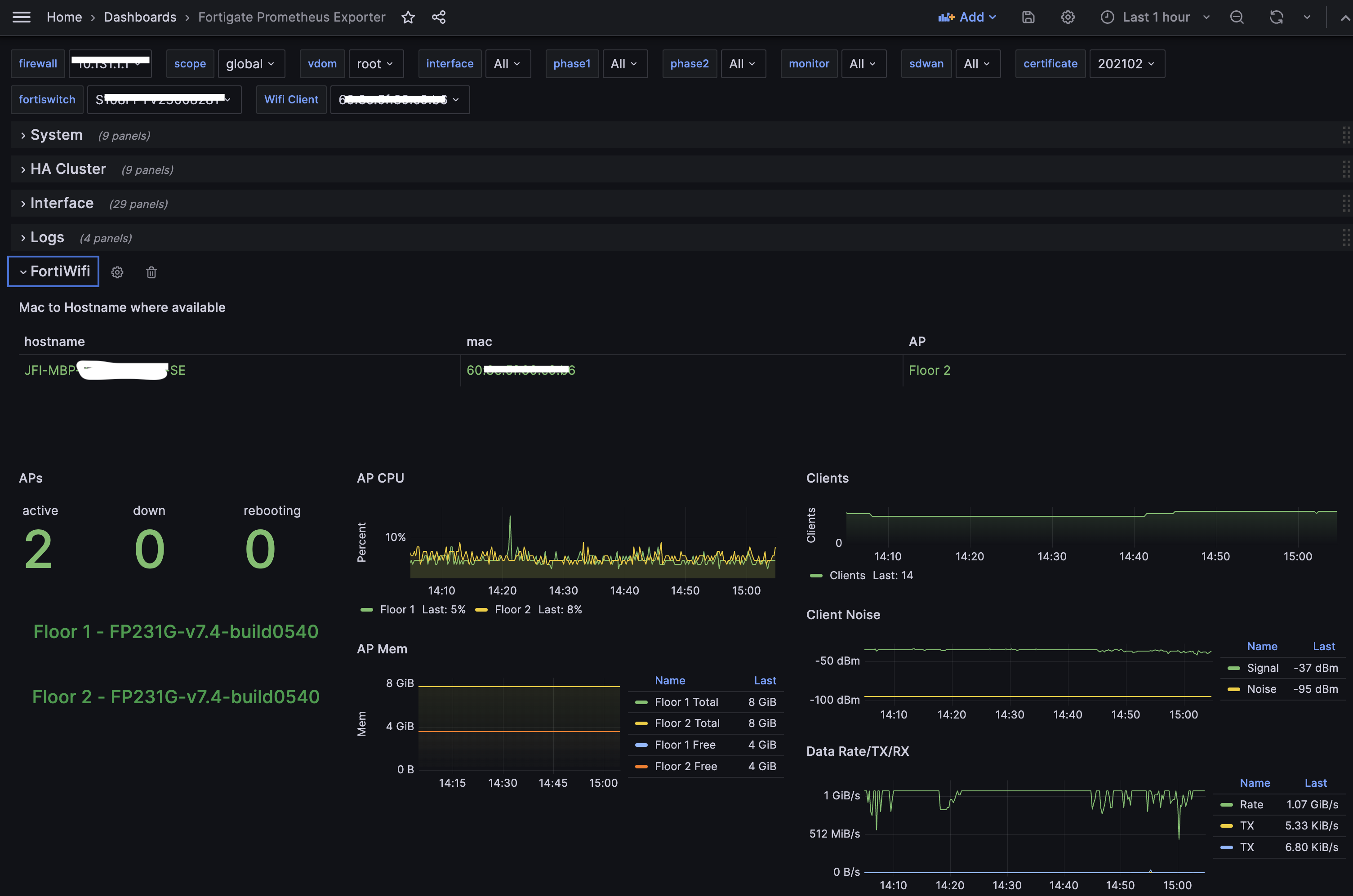Open the scope variable dropdown showing global
The height and width of the screenshot is (896, 1353).
(x=250, y=64)
